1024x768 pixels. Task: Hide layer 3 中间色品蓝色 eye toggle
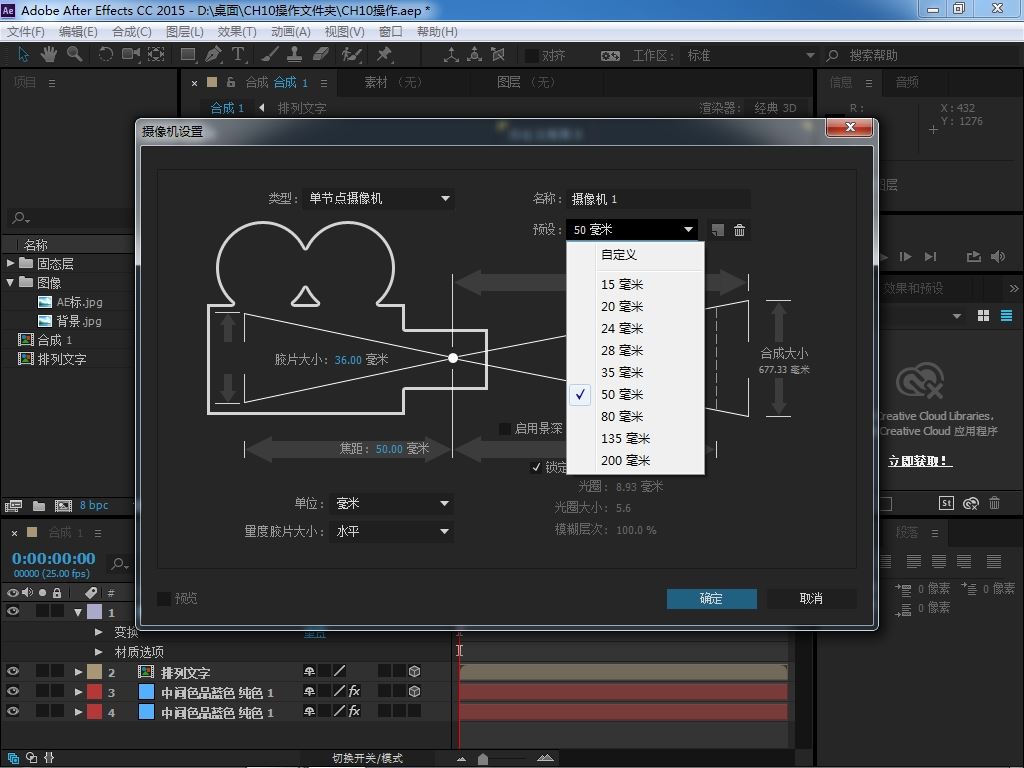12,691
